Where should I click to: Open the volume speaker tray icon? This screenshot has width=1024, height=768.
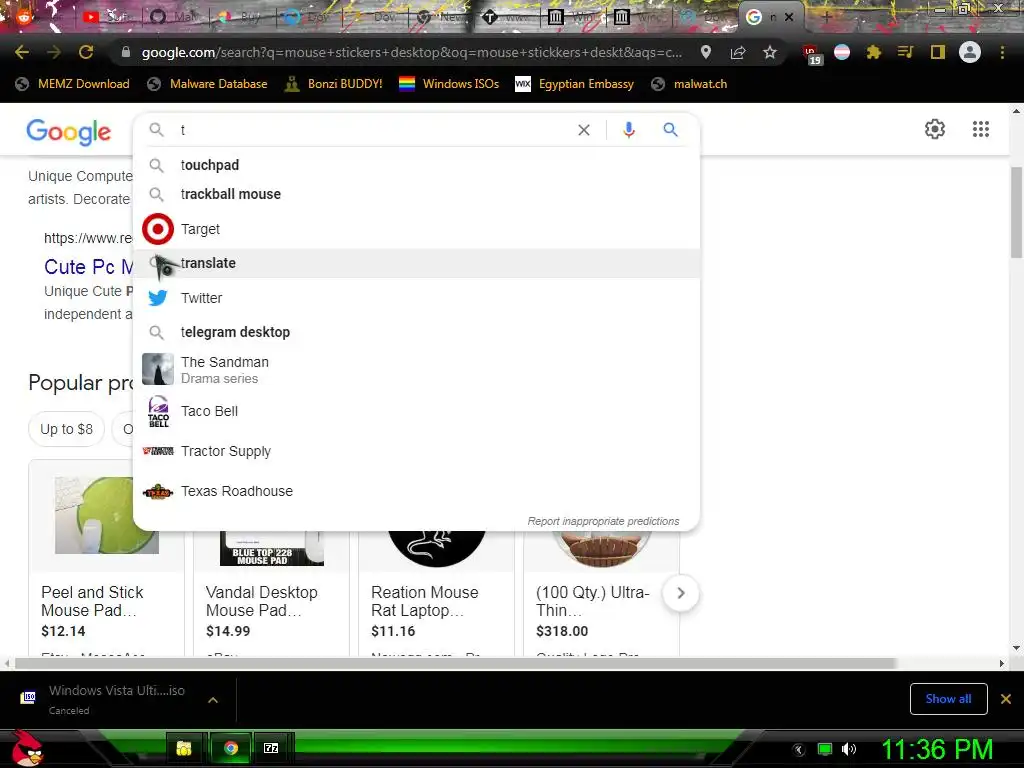tap(849, 749)
